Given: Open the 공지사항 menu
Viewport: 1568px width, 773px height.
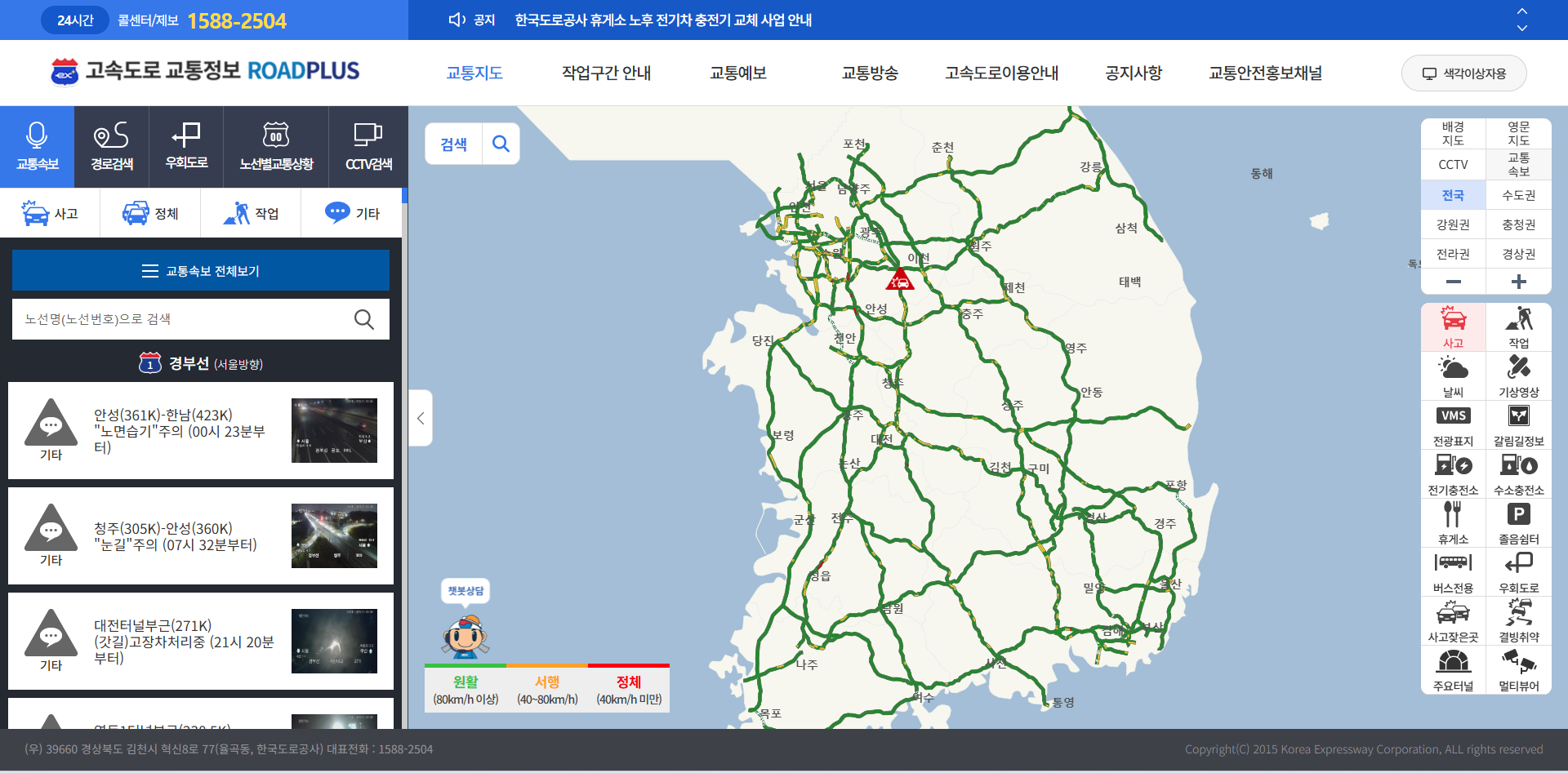Looking at the screenshot, I should click(x=1134, y=73).
